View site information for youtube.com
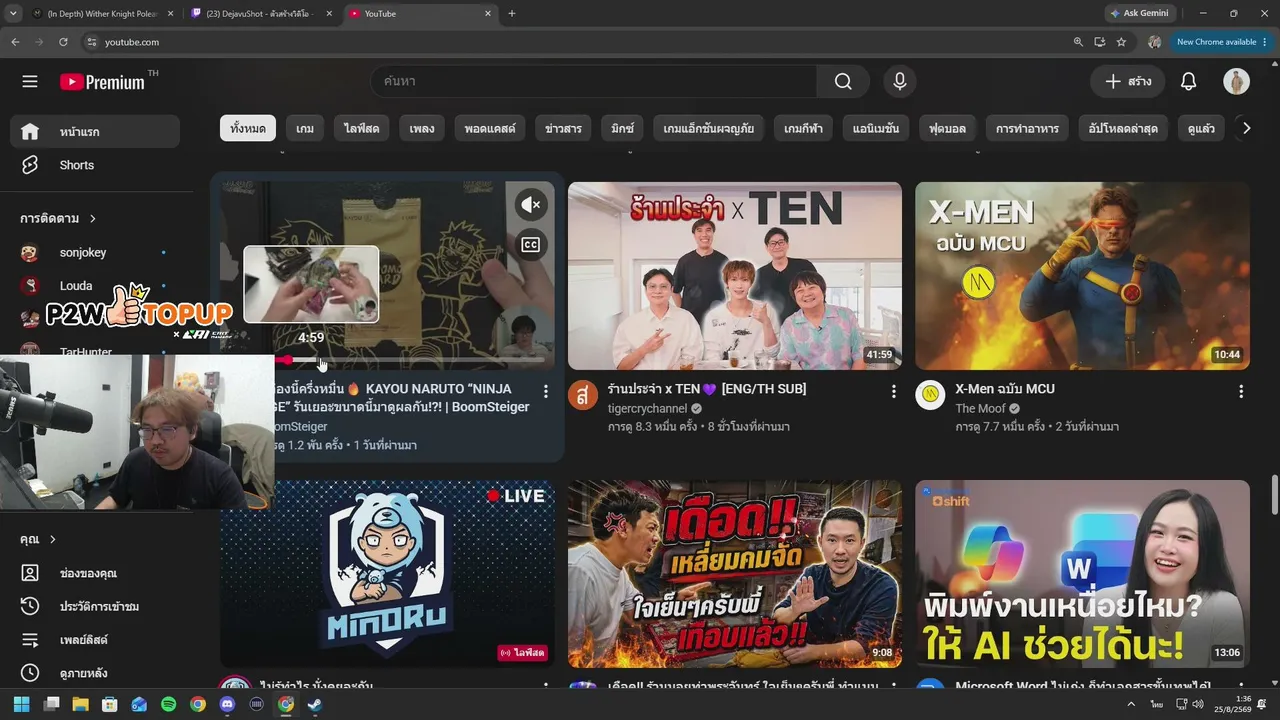This screenshot has height=720, width=1280. pyautogui.click(x=92, y=42)
